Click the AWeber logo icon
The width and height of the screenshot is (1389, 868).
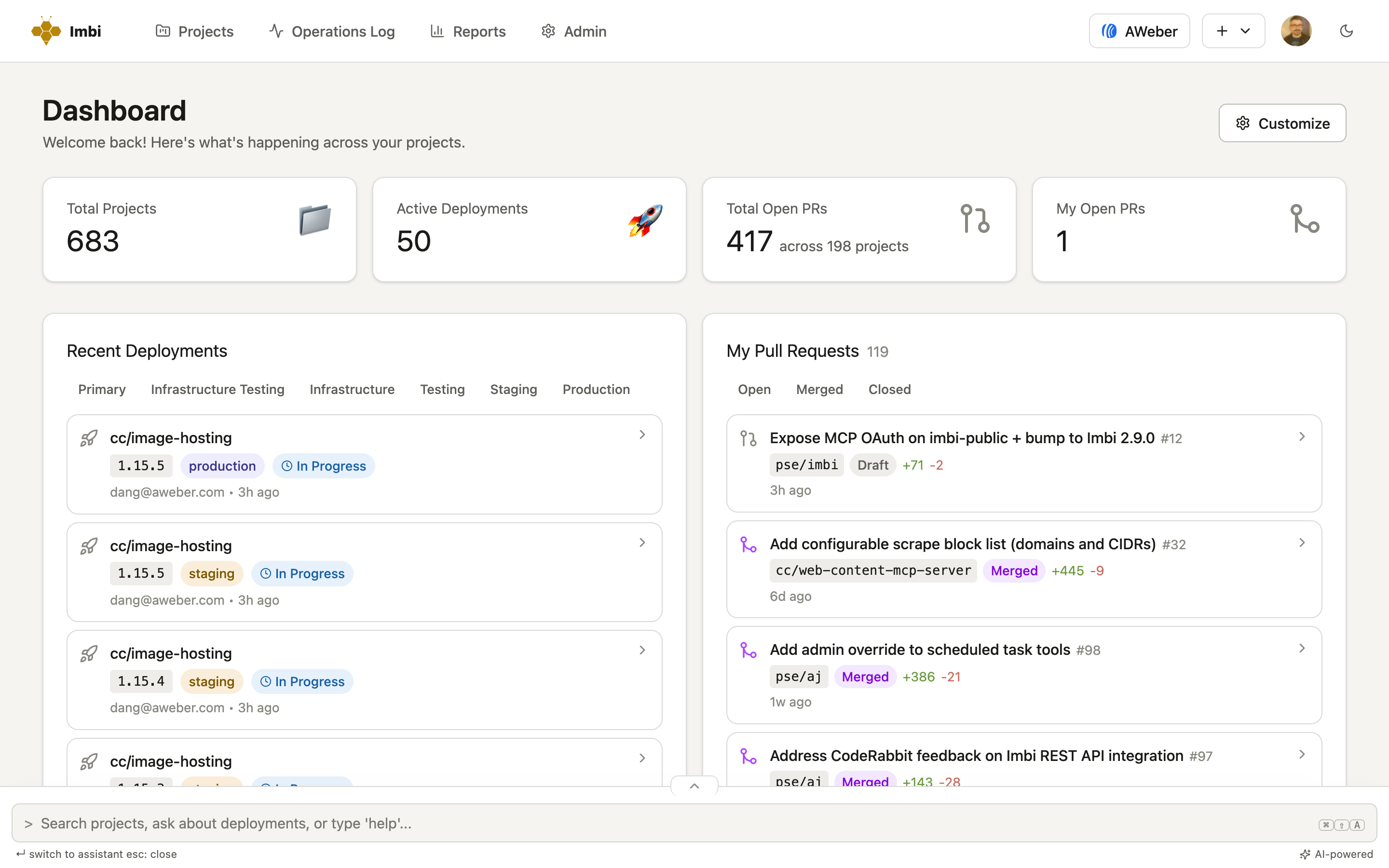[x=1109, y=31]
